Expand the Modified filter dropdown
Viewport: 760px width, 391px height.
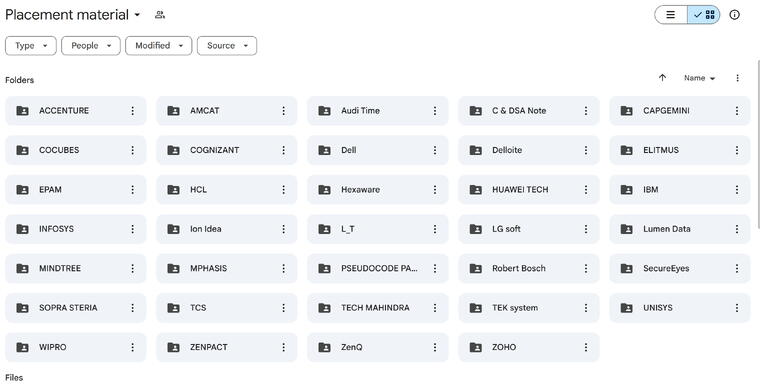[x=158, y=46]
